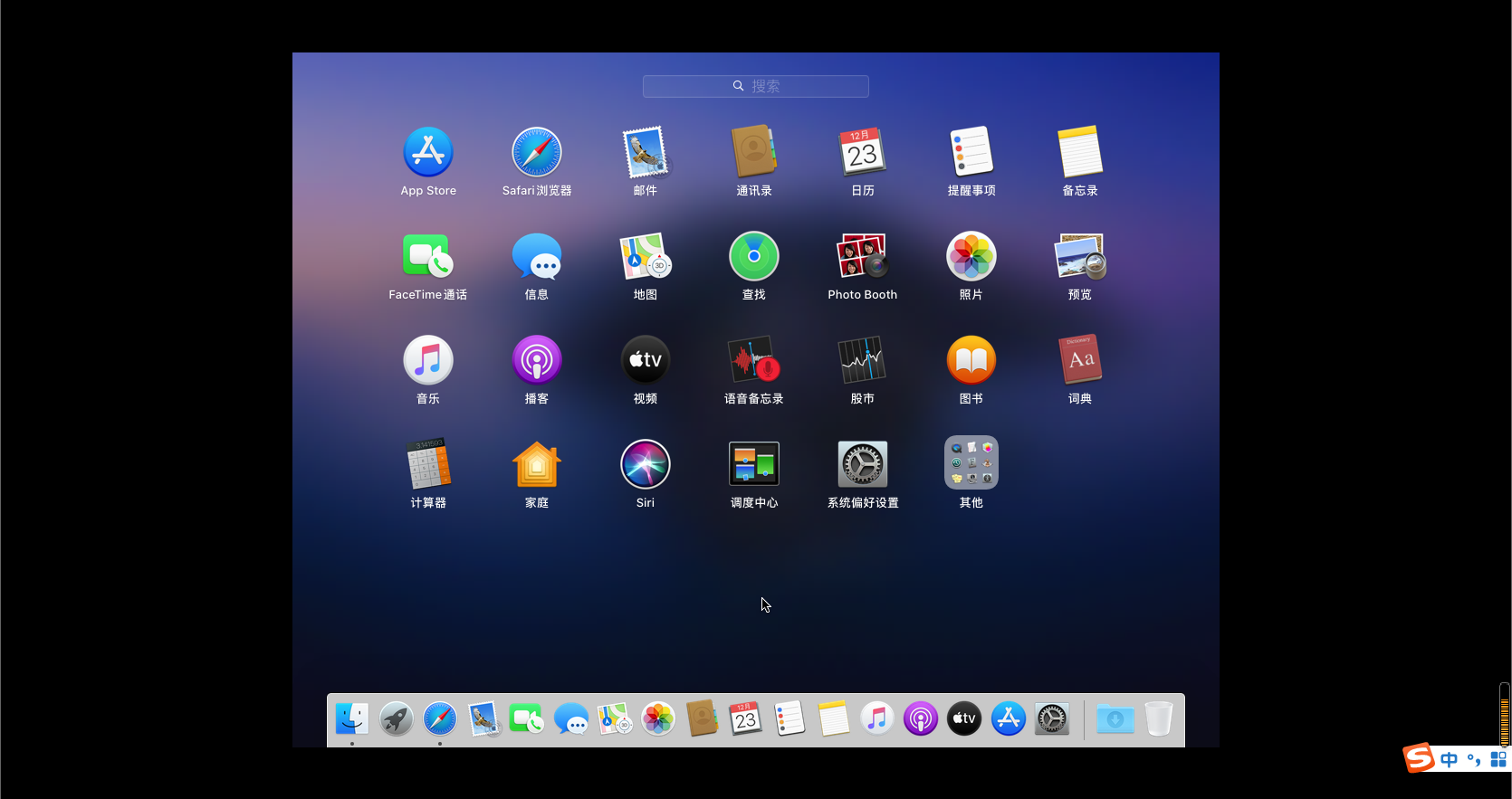Open Messages from the Dock
The image size is (1512, 799).
[570, 719]
